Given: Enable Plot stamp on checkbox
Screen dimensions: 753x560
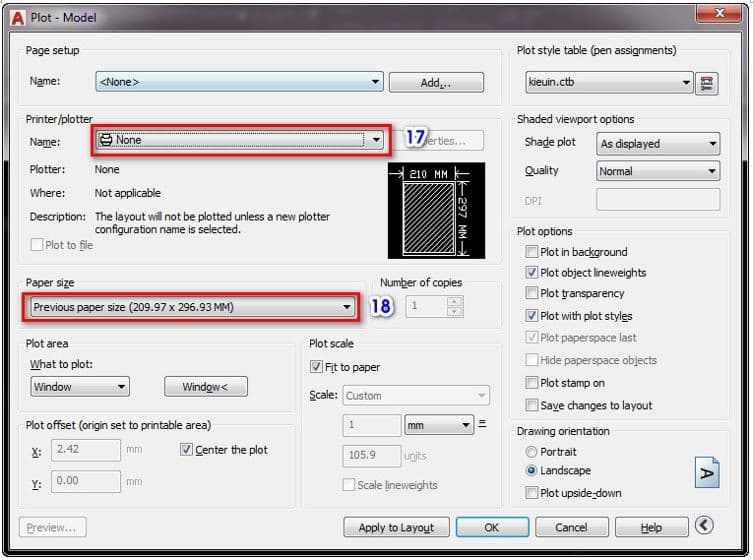Looking at the screenshot, I should click(531, 383).
